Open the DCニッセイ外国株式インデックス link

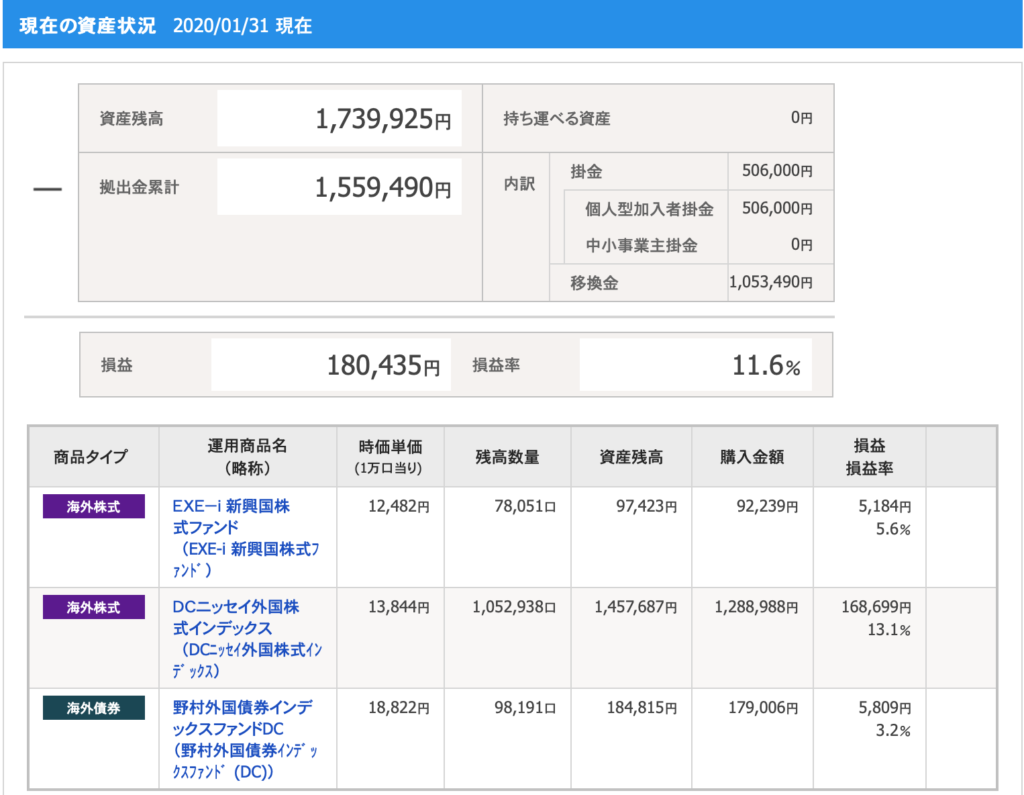point(247,638)
